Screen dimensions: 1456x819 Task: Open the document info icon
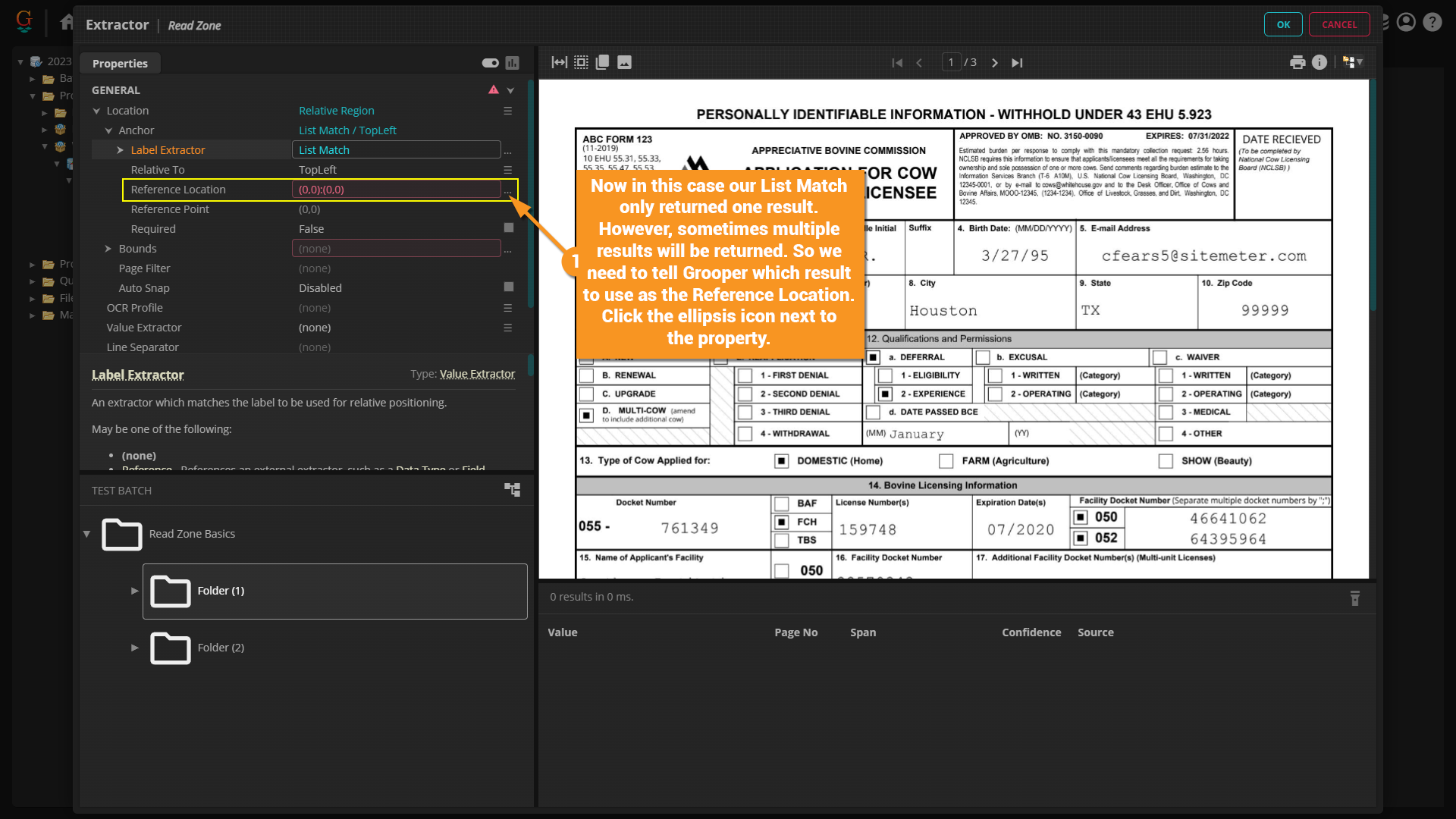(x=1319, y=62)
